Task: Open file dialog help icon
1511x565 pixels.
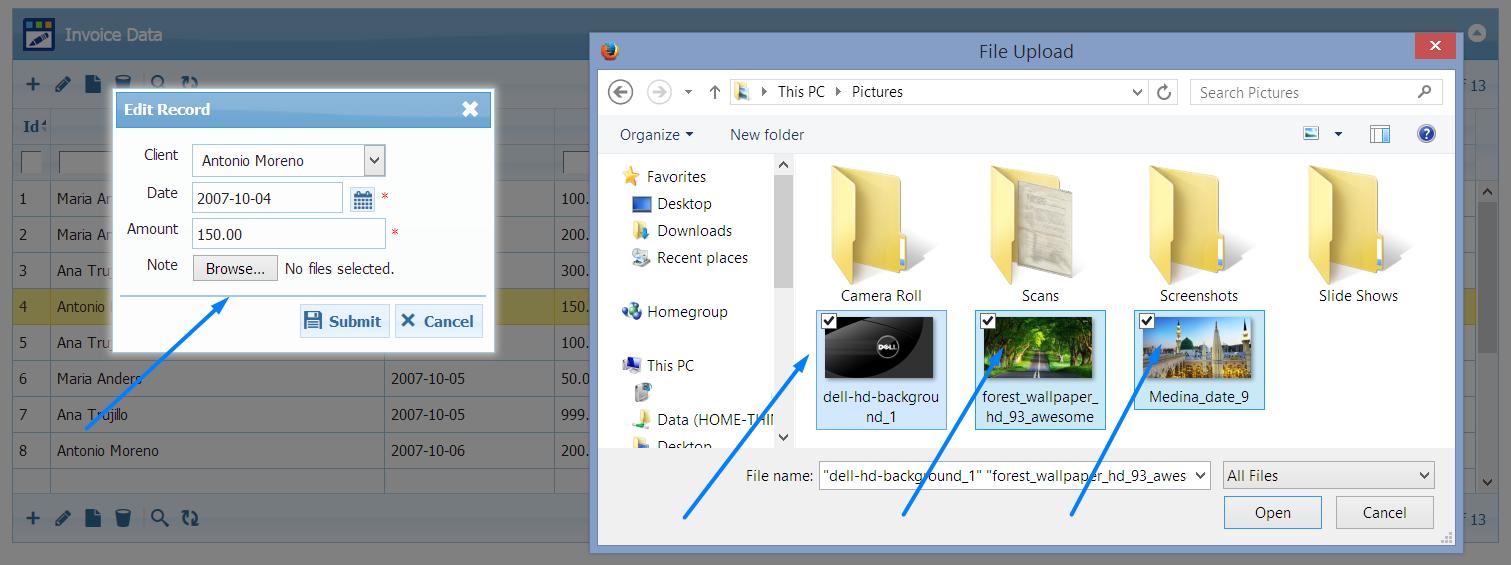Action: coord(1427,134)
